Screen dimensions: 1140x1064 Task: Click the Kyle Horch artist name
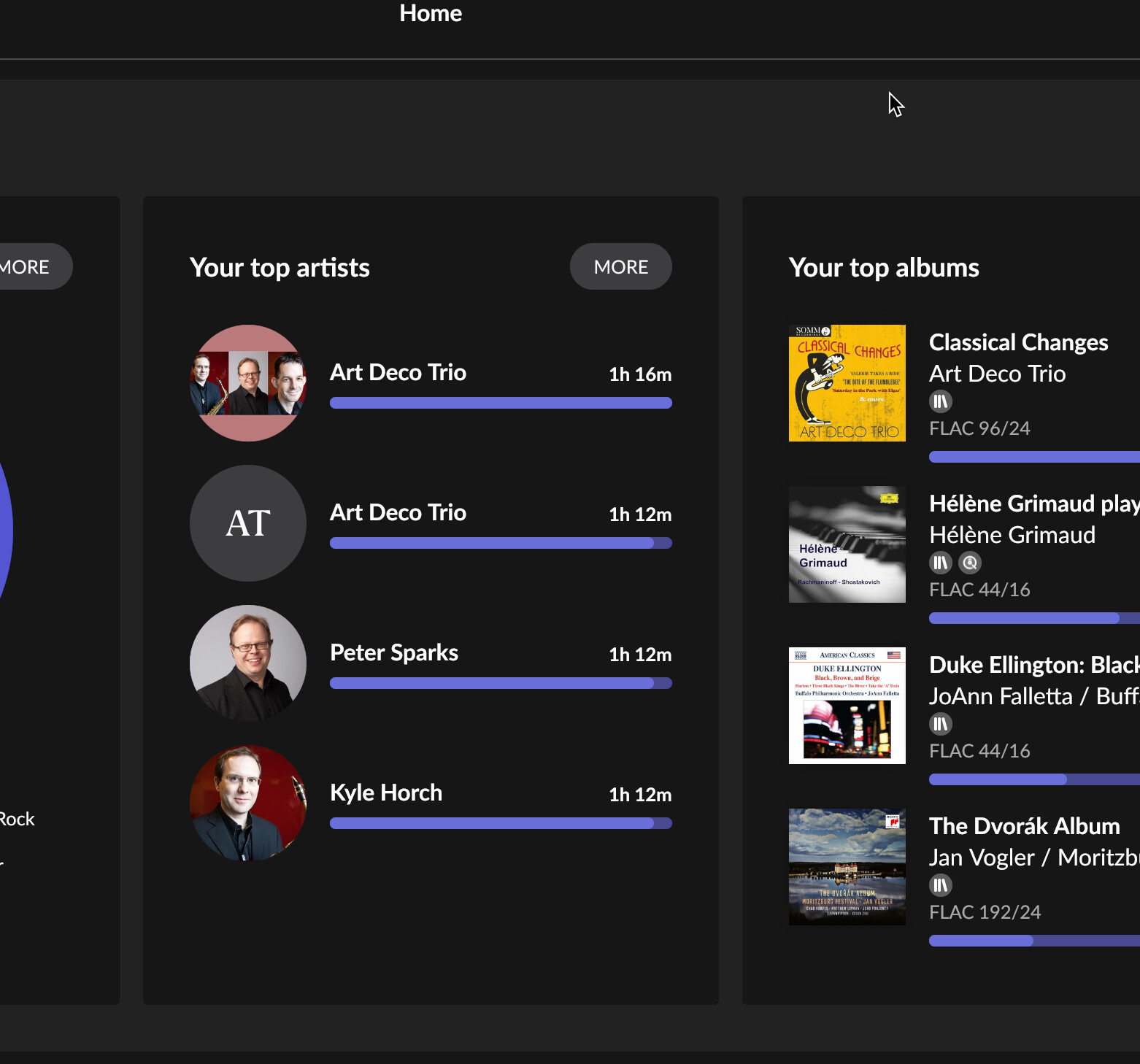[386, 793]
